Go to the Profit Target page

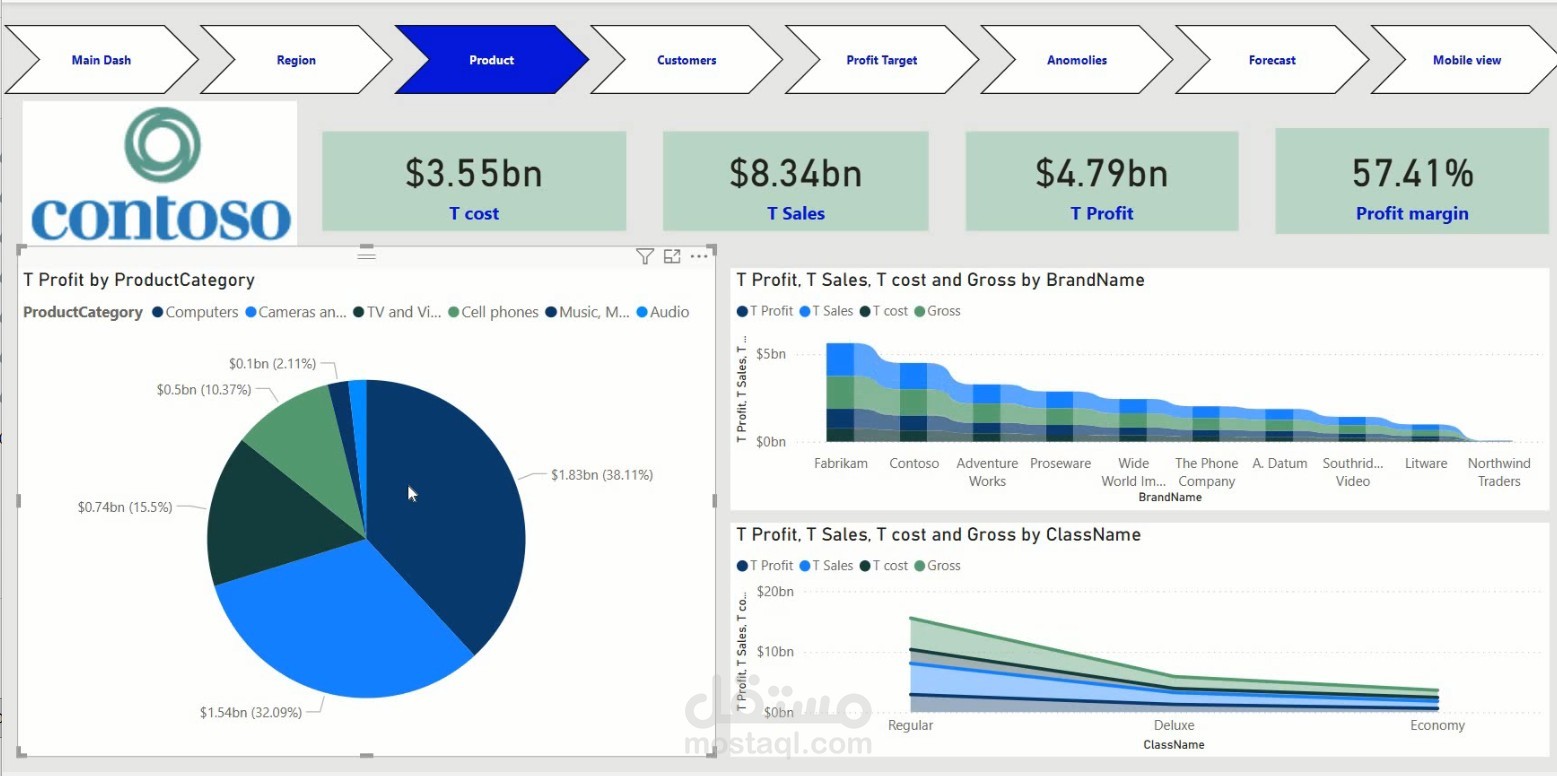click(x=881, y=60)
